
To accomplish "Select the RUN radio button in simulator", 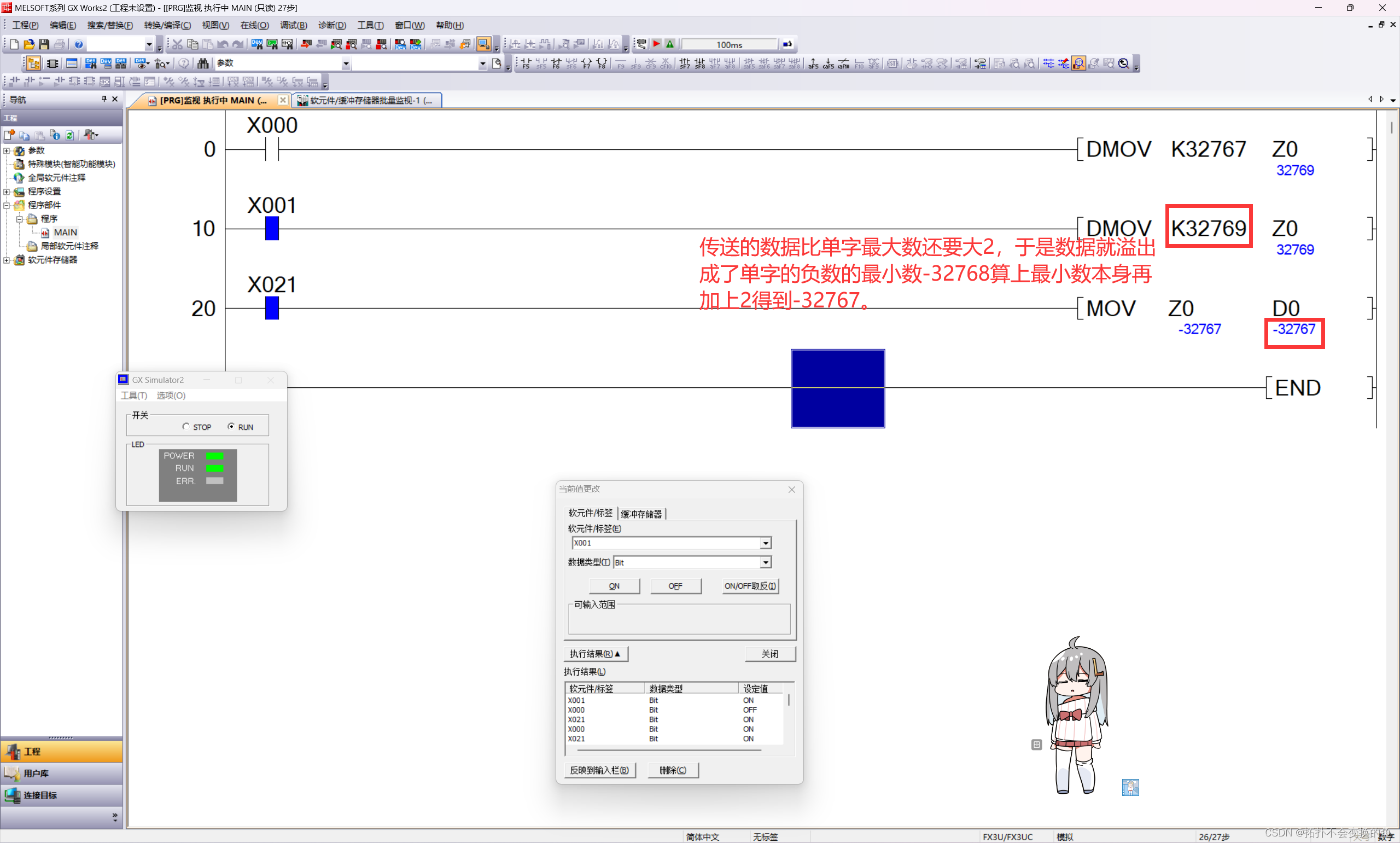I will tap(231, 427).
